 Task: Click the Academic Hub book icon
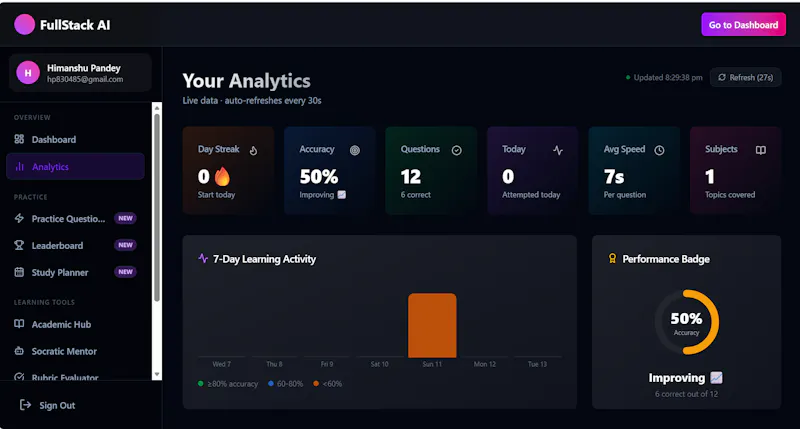click(x=19, y=324)
